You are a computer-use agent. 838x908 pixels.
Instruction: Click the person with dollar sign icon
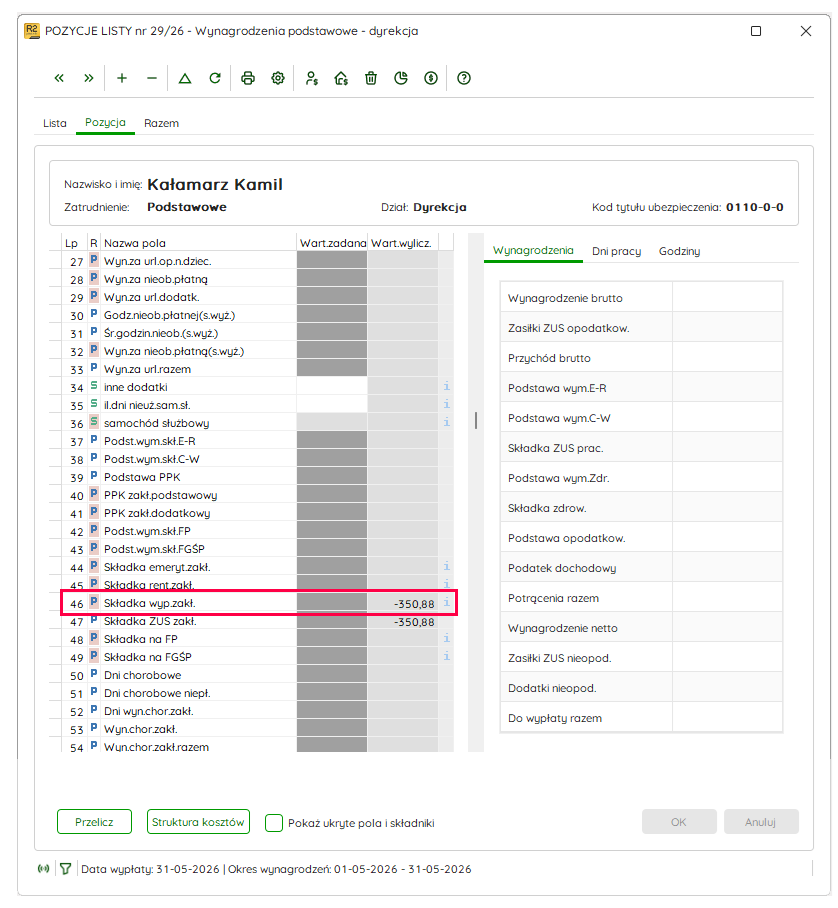(x=312, y=78)
